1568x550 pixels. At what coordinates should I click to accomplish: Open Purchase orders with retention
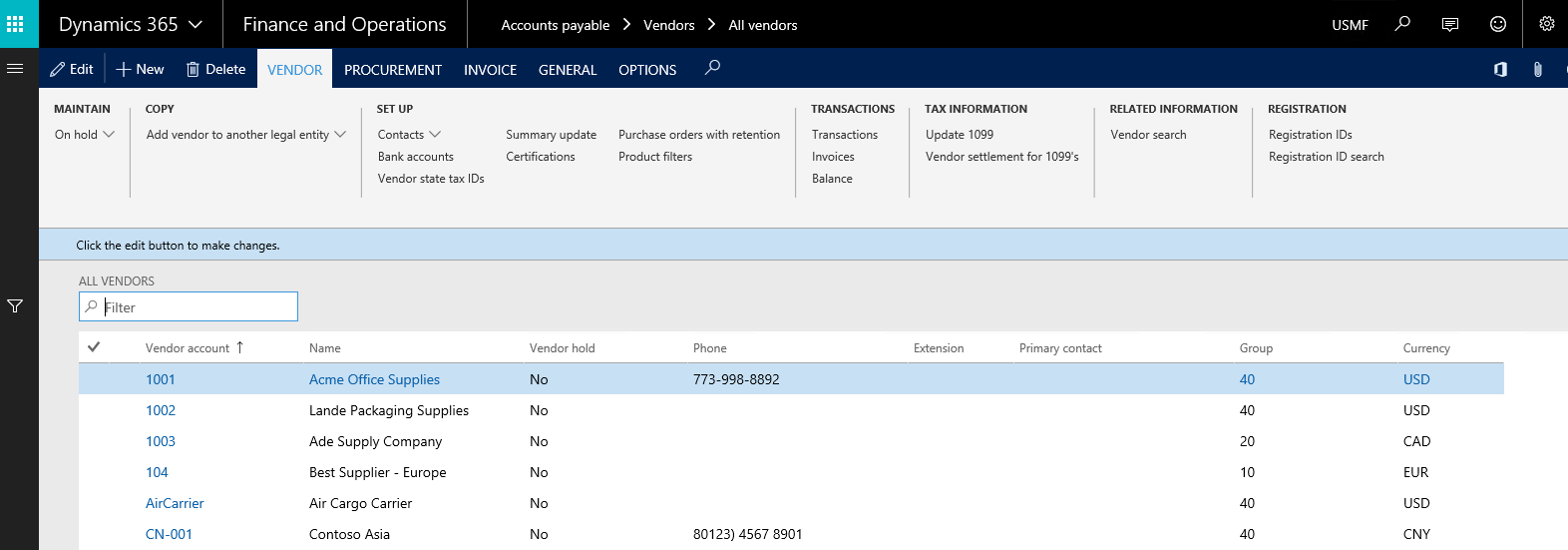coord(699,135)
